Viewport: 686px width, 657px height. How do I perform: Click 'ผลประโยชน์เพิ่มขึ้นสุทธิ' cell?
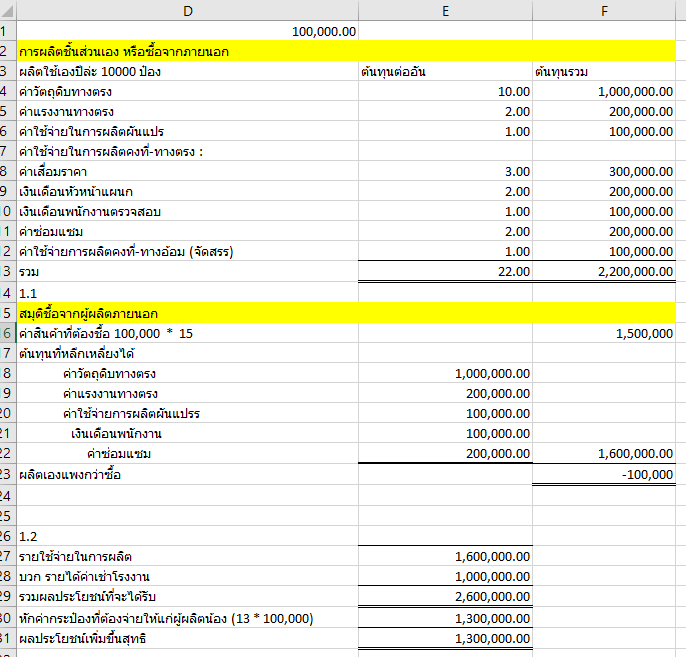pyautogui.click(x=187, y=638)
